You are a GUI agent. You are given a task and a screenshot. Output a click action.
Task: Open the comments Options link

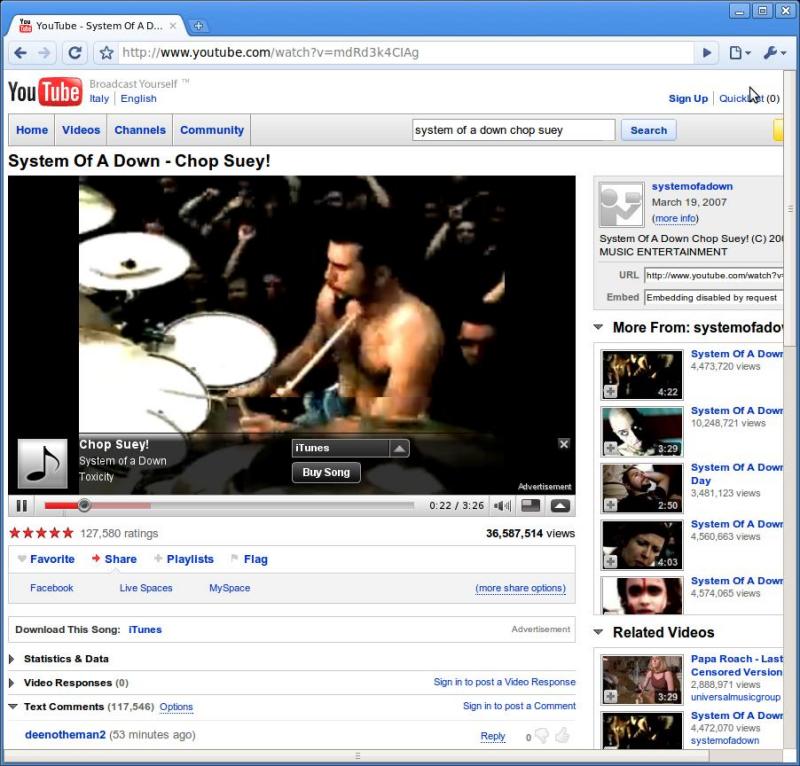[x=176, y=707]
